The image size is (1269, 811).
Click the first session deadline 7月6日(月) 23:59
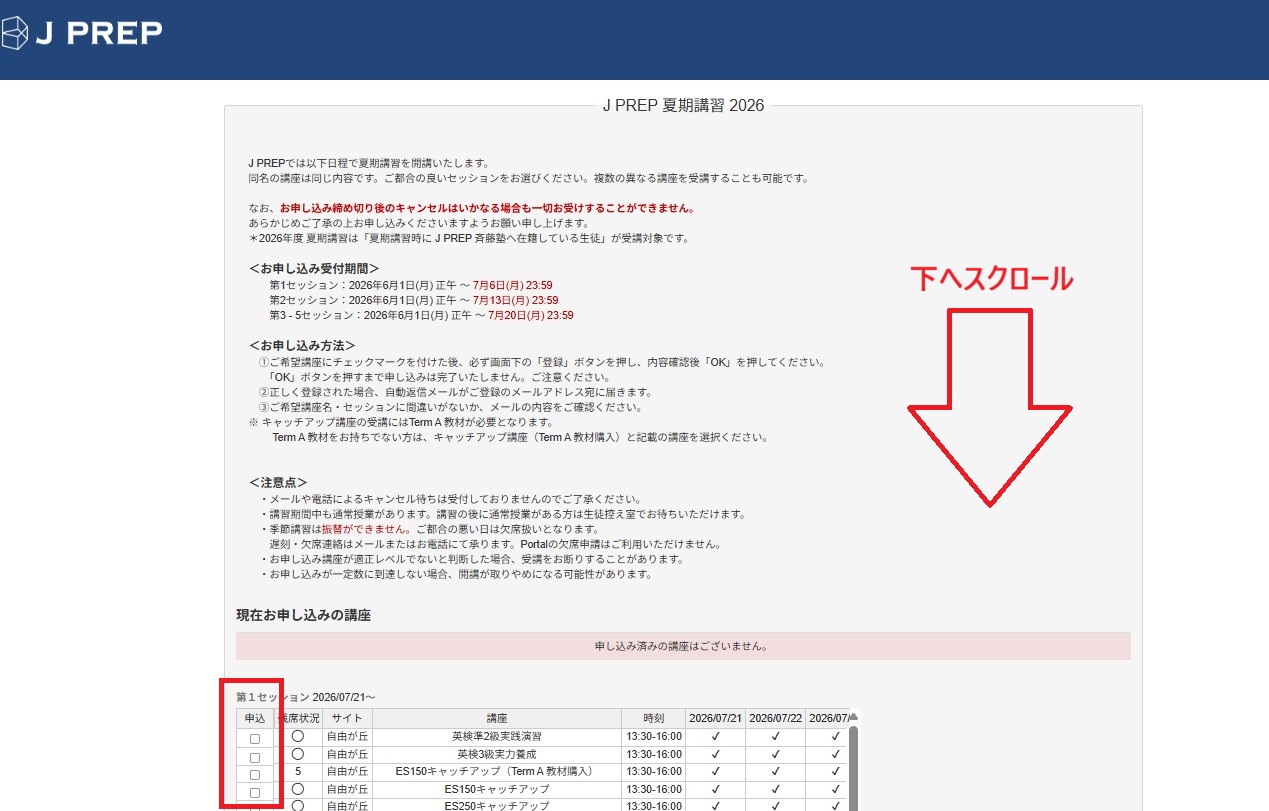pos(513,285)
